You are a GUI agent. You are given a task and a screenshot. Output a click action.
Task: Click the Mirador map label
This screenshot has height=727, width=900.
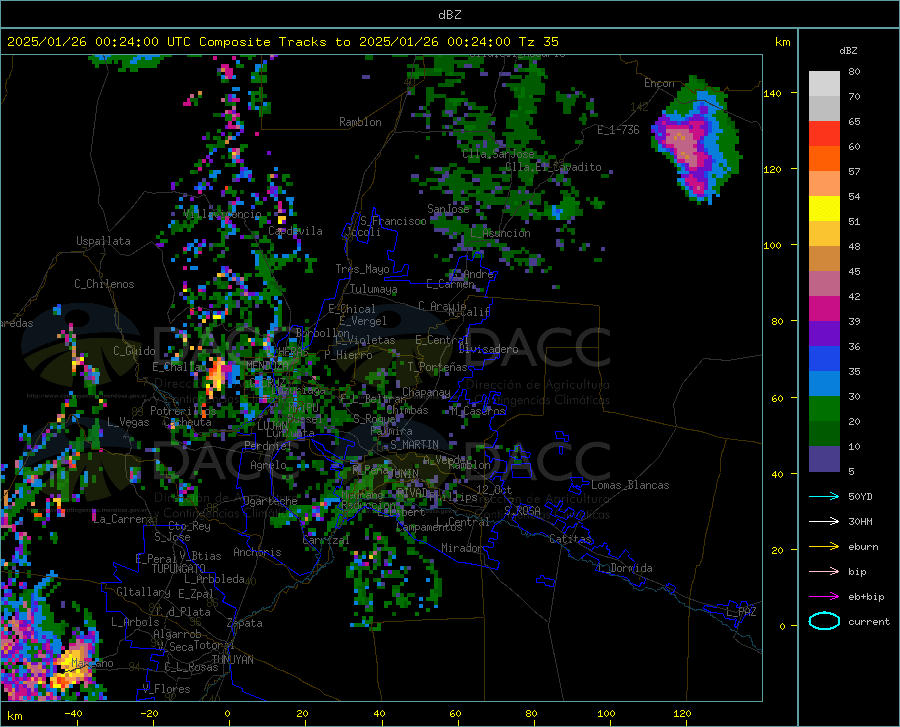[462, 548]
